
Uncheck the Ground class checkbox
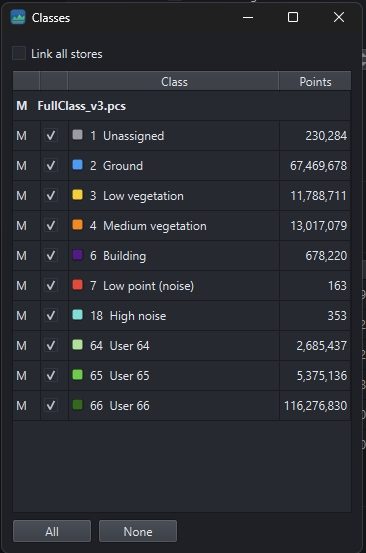[51, 165]
